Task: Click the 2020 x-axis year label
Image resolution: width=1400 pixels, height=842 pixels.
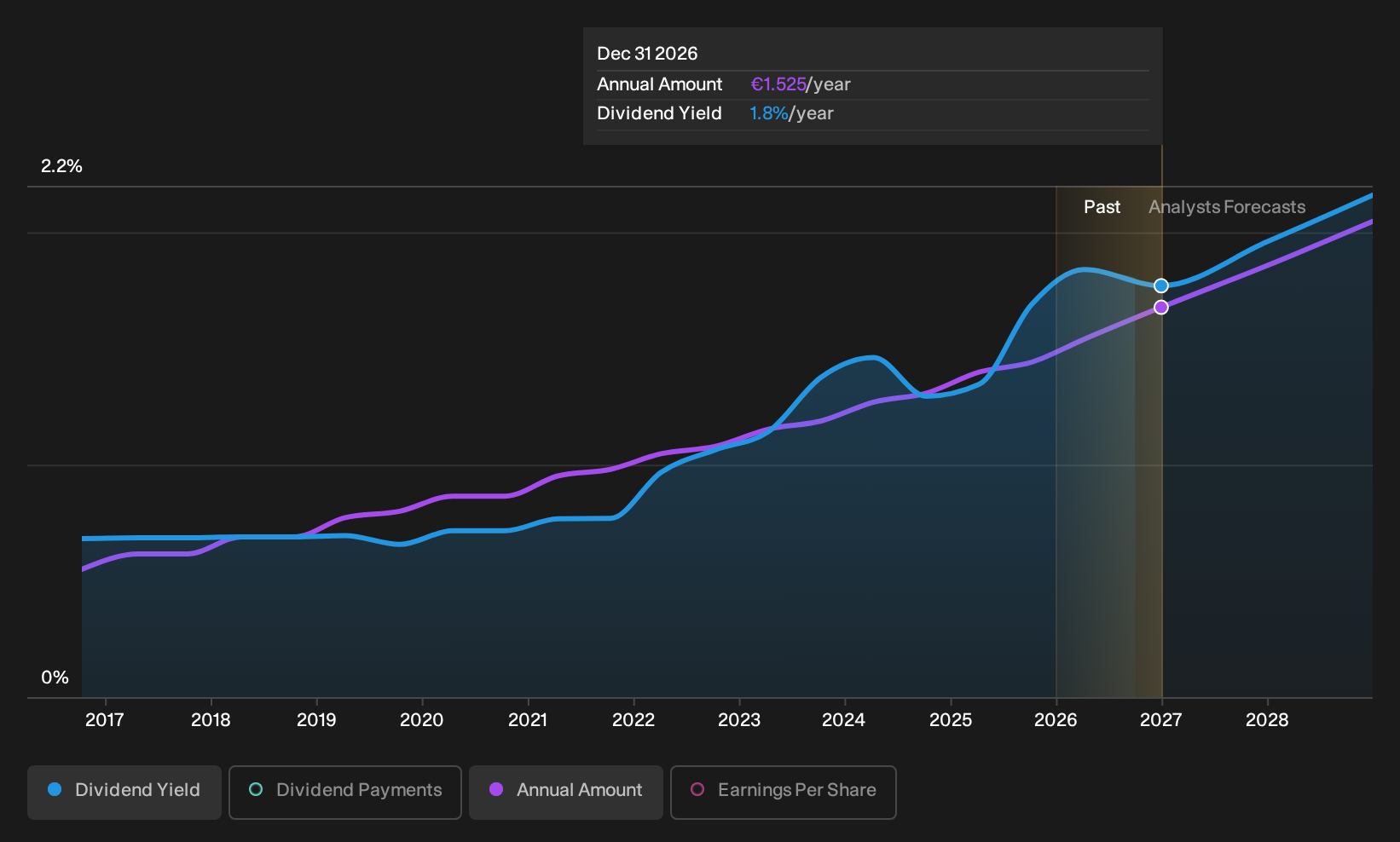Action: point(422,720)
